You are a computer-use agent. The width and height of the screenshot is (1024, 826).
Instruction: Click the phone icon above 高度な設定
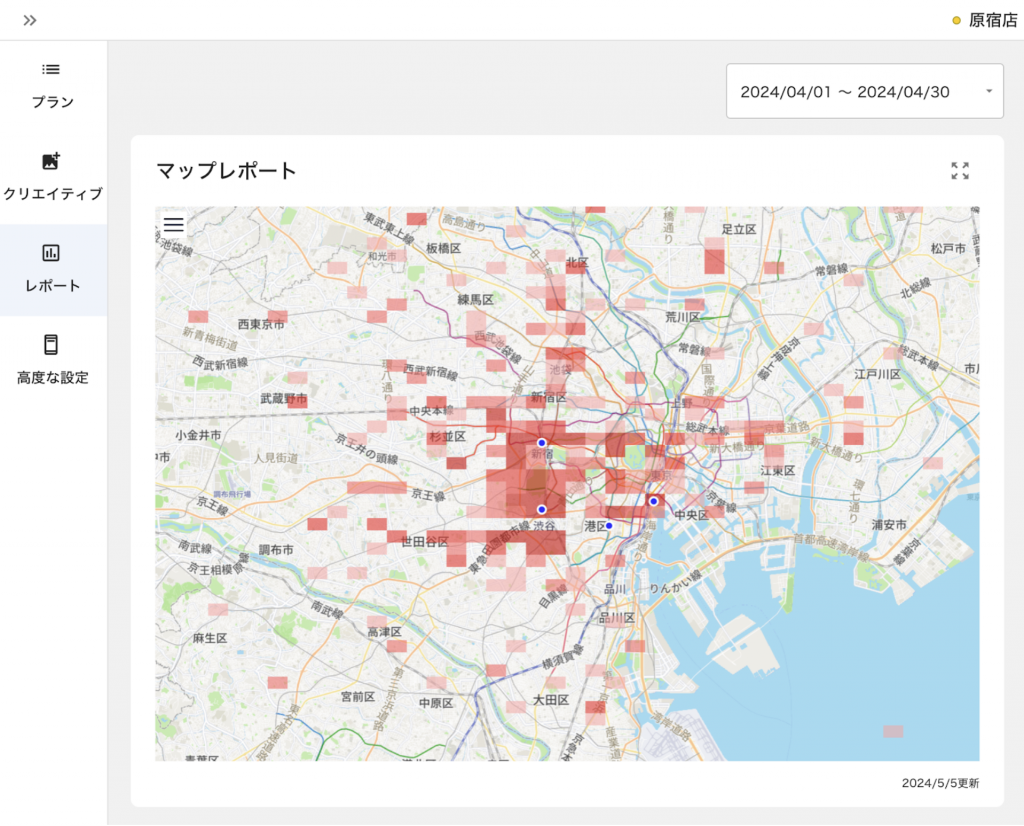pyautogui.click(x=51, y=344)
